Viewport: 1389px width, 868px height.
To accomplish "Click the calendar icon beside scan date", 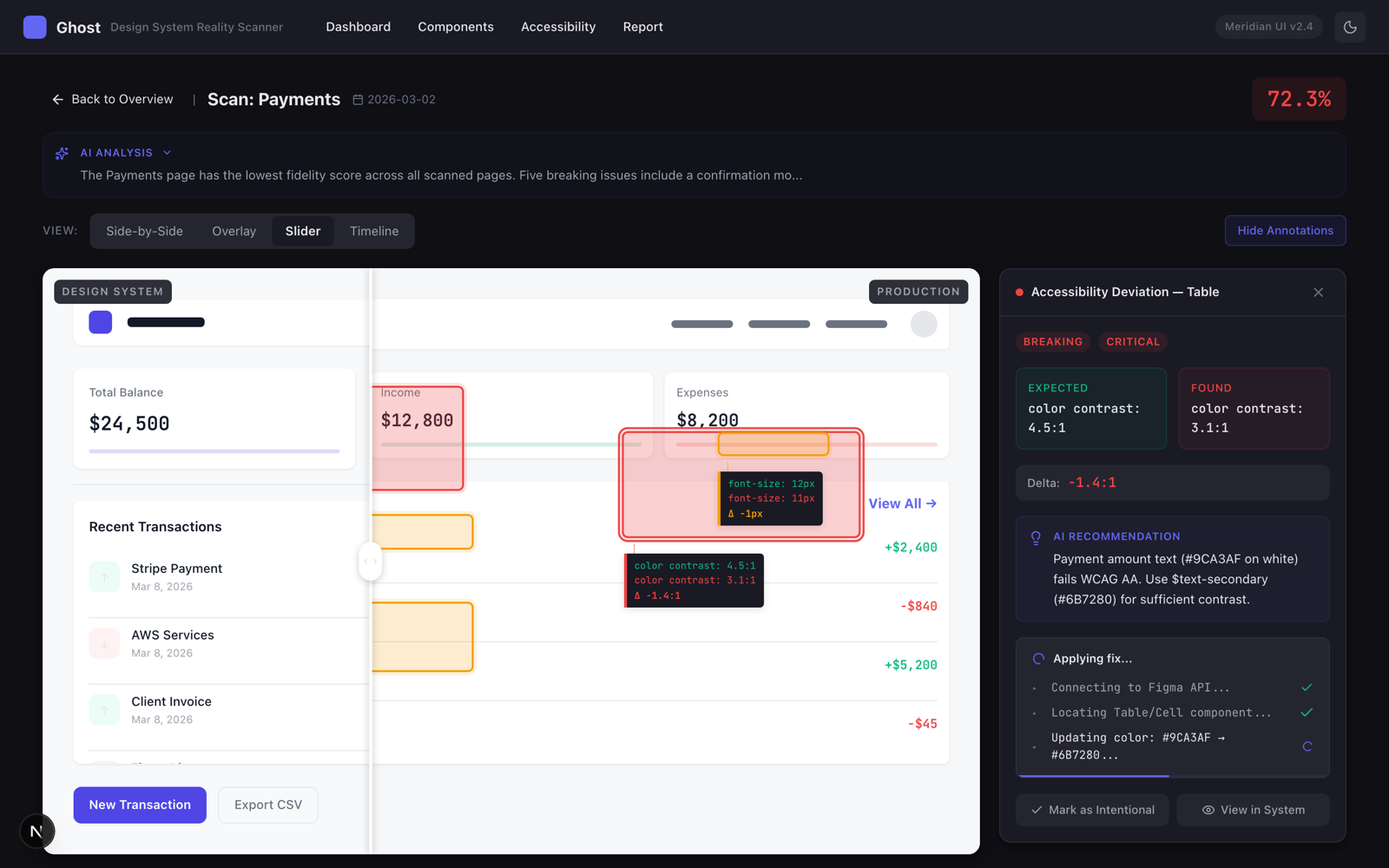I will 358,100.
